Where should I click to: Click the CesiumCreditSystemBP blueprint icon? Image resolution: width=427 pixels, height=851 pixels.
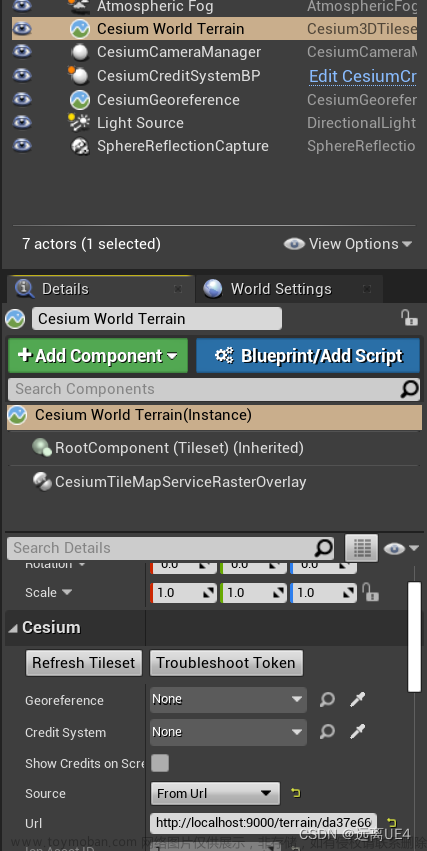point(79,76)
